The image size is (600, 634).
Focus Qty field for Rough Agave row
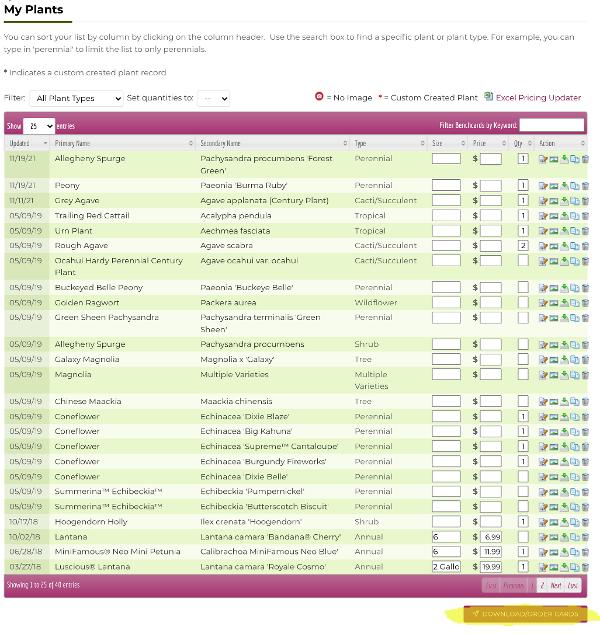(523, 245)
